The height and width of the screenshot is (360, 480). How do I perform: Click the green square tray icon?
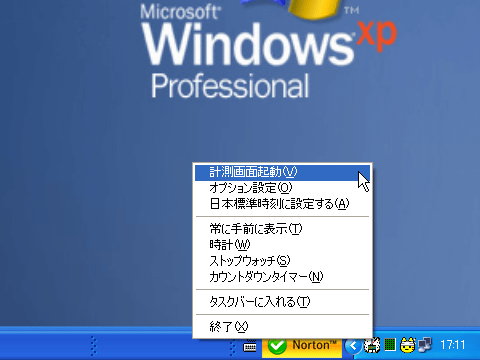tap(390, 345)
